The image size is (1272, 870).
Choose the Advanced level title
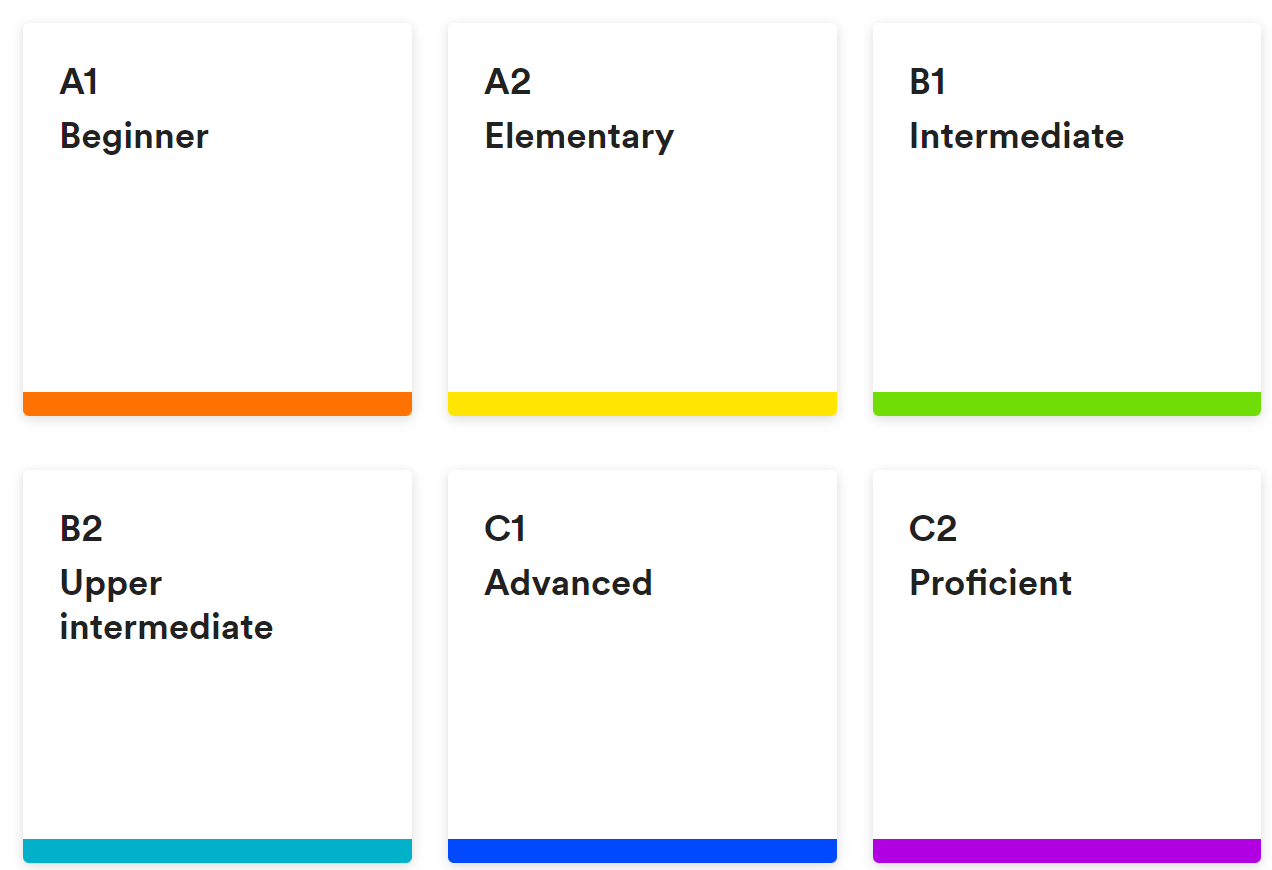568,583
